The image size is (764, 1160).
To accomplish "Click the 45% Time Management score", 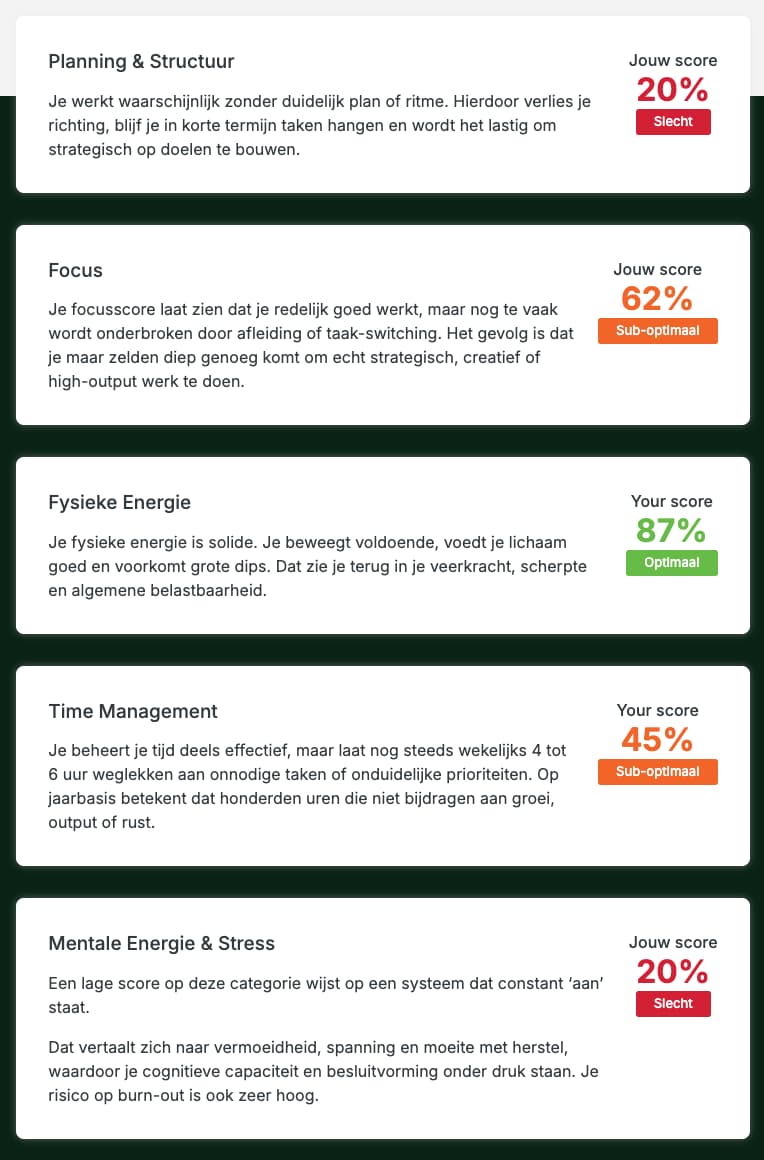I will [657, 739].
